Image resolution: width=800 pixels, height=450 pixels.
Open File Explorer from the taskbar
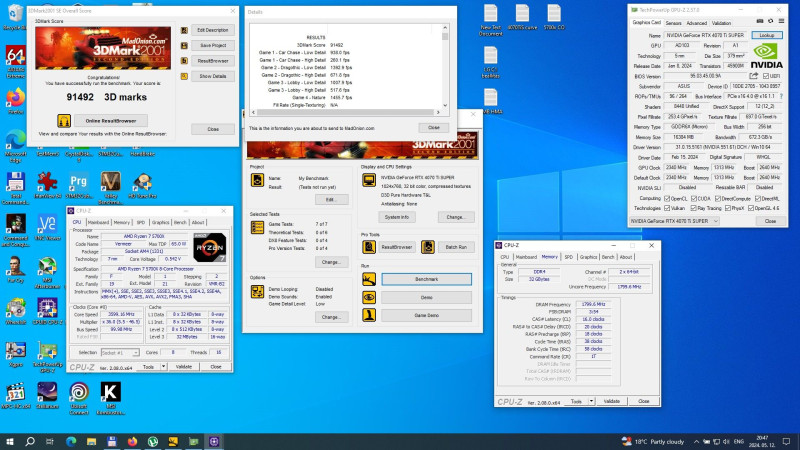click(x=91, y=441)
